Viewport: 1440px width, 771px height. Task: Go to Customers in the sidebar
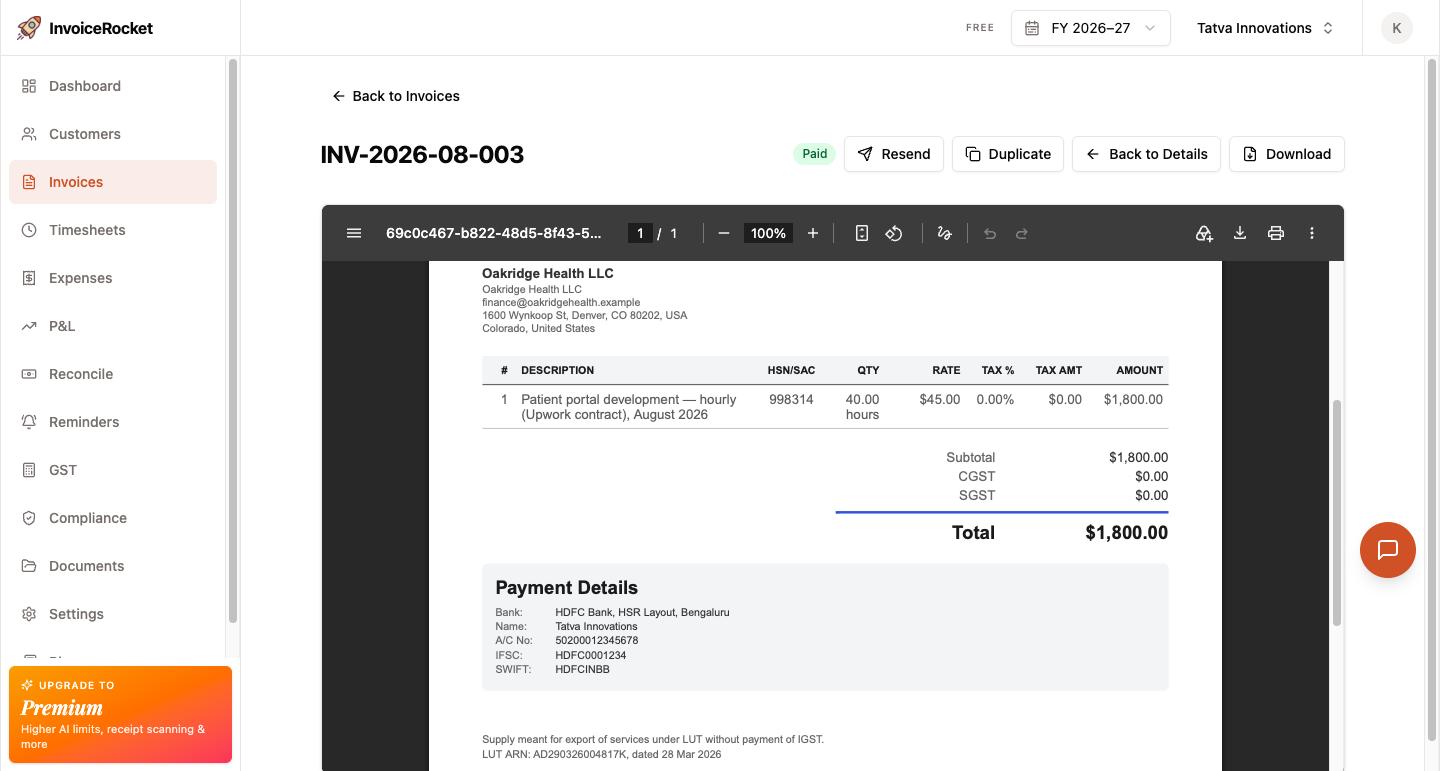(x=113, y=134)
